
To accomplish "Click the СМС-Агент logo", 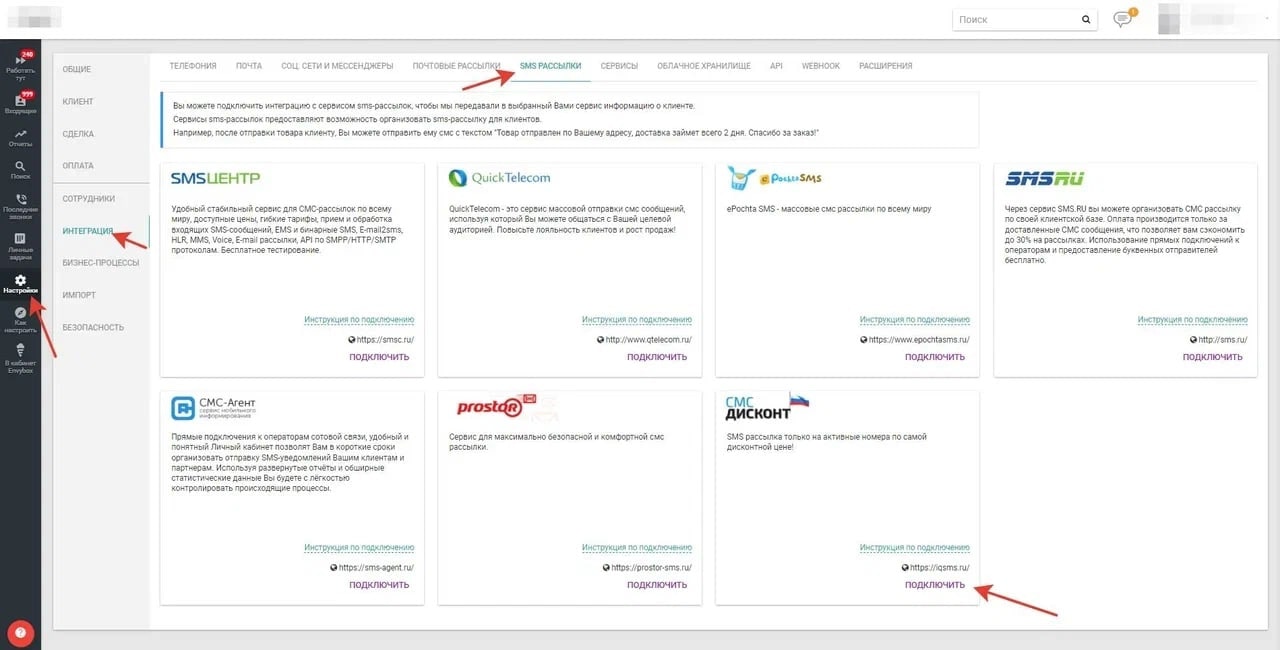I will (213, 407).
